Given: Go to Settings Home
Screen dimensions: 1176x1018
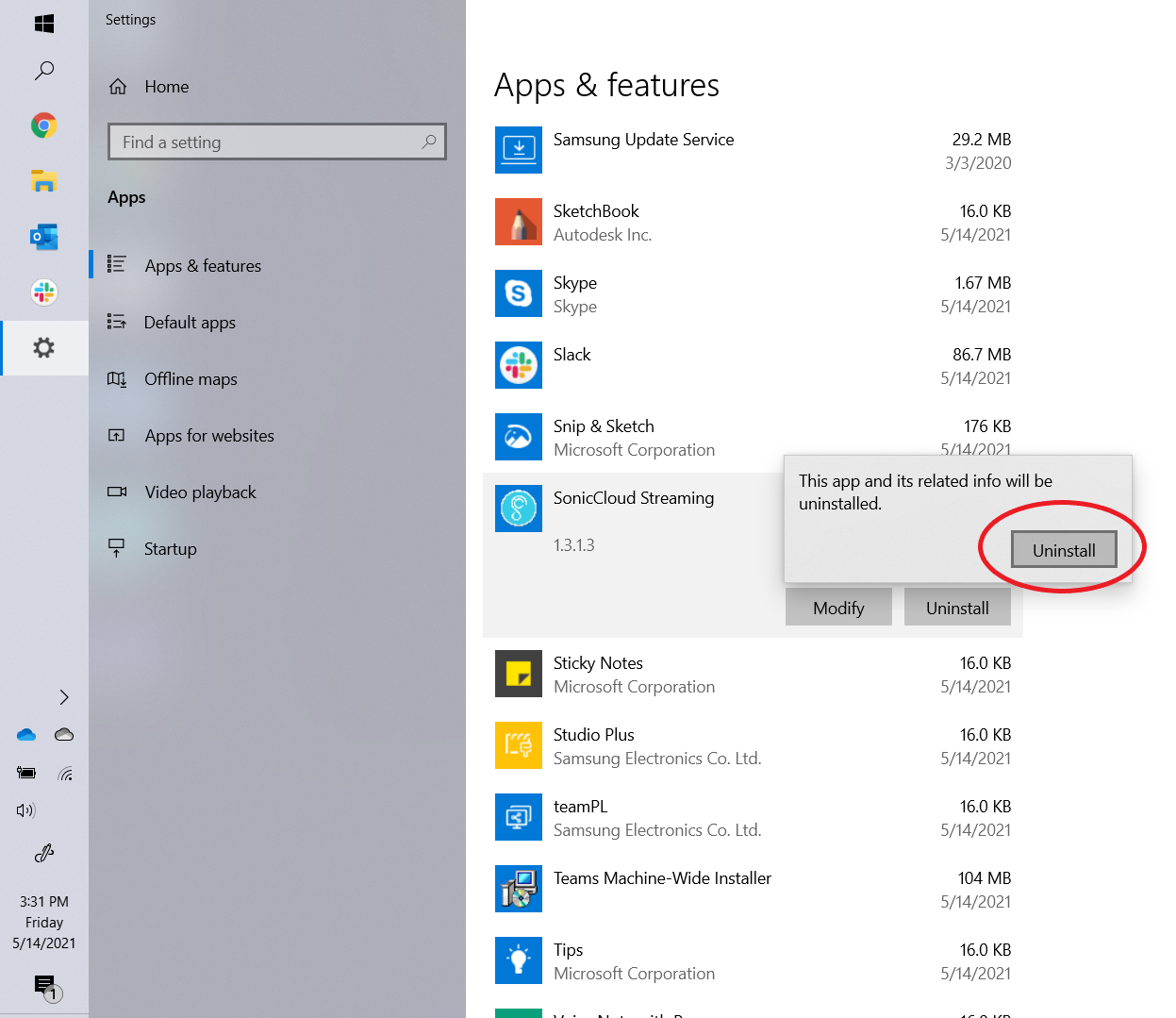Looking at the screenshot, I should point(166,87).
